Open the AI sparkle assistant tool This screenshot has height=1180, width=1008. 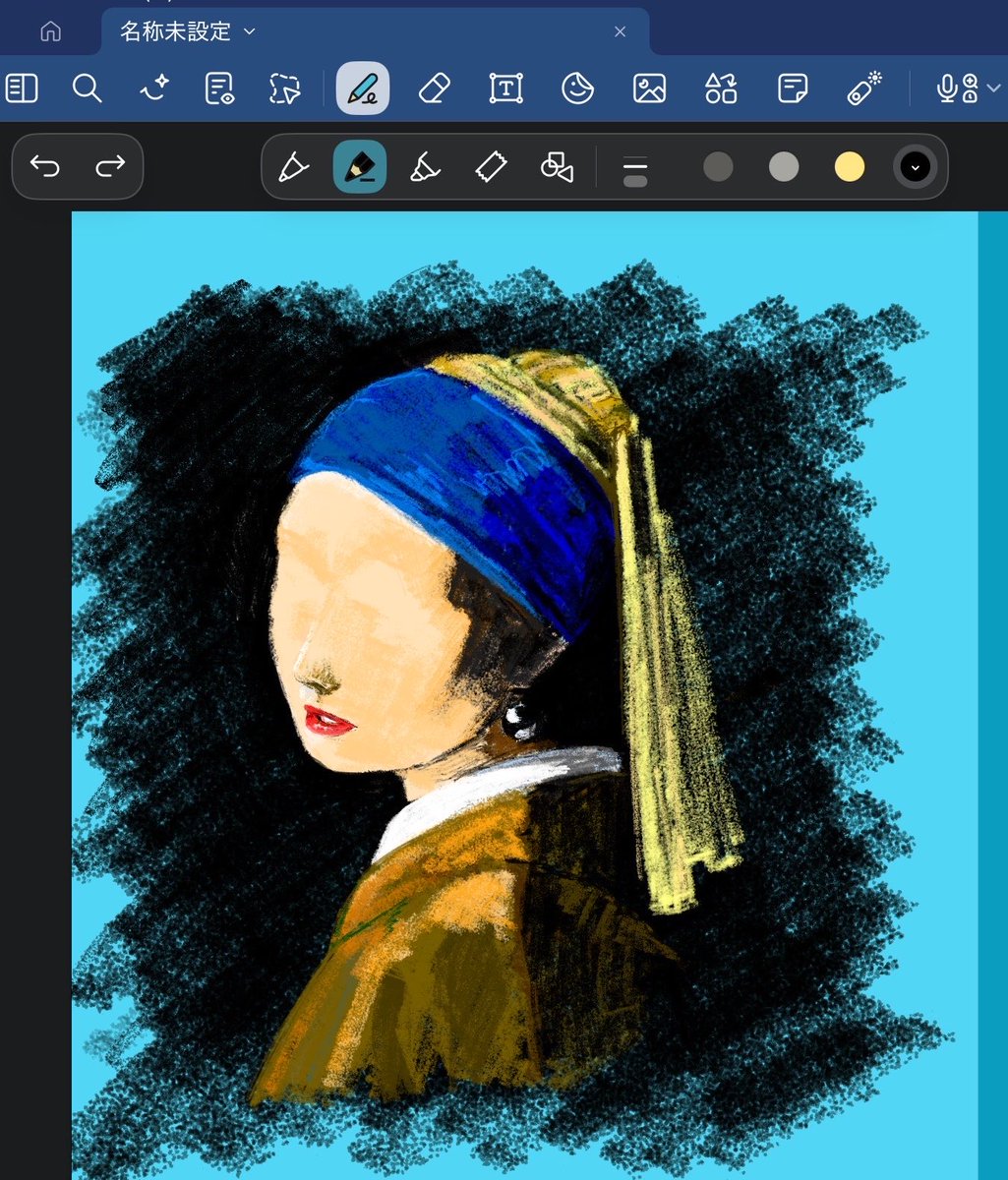[x=153, y=88]
